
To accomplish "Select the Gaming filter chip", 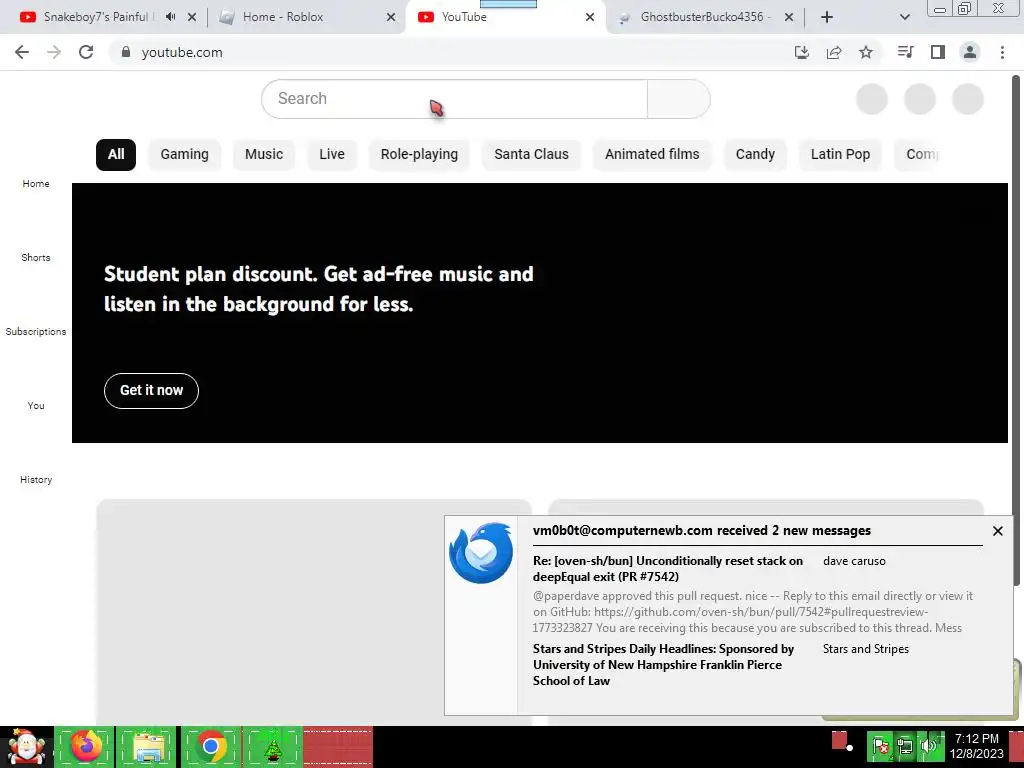I will click(185, 155).
